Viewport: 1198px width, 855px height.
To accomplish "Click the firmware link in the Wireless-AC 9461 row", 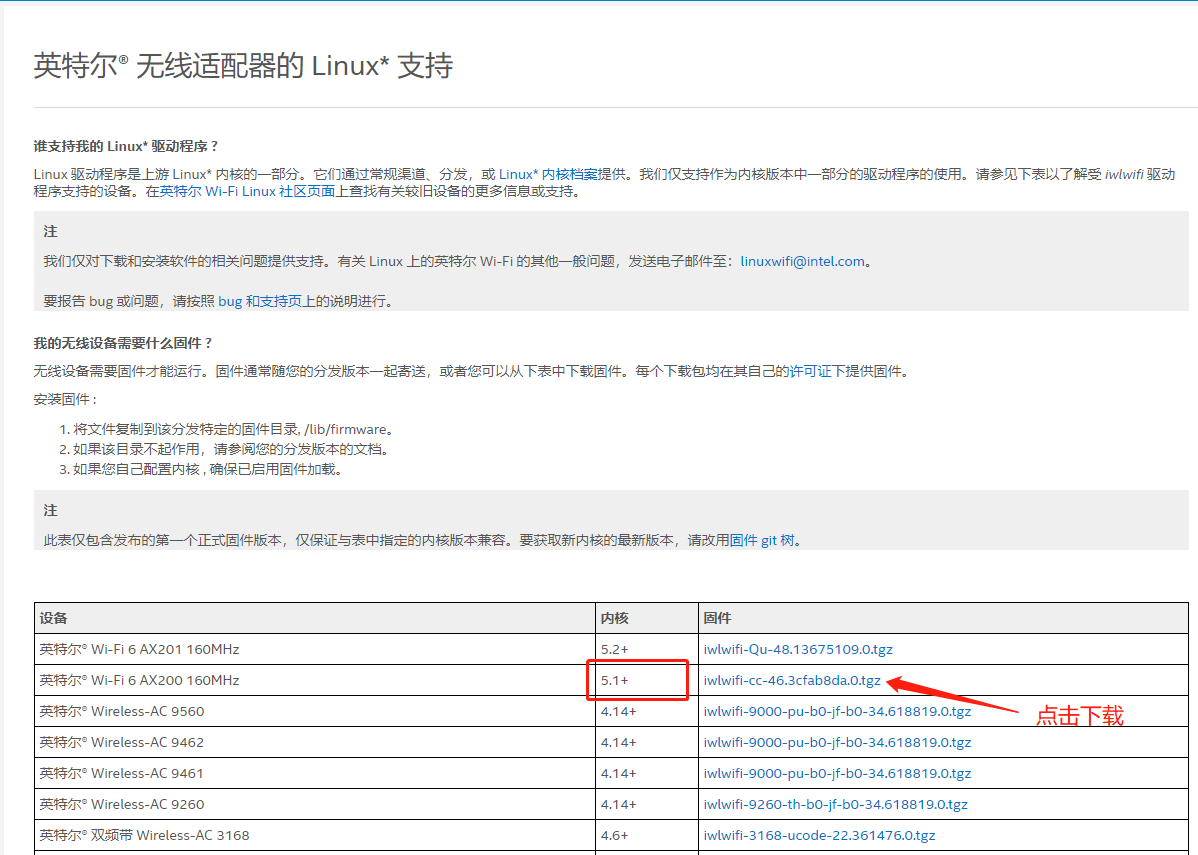I will [x=837, y=773].
